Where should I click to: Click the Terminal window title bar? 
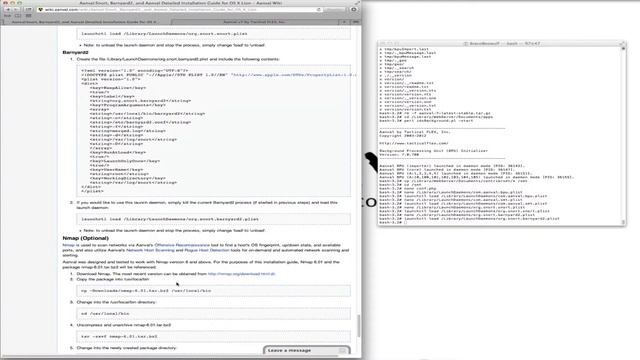pos(502,43)
